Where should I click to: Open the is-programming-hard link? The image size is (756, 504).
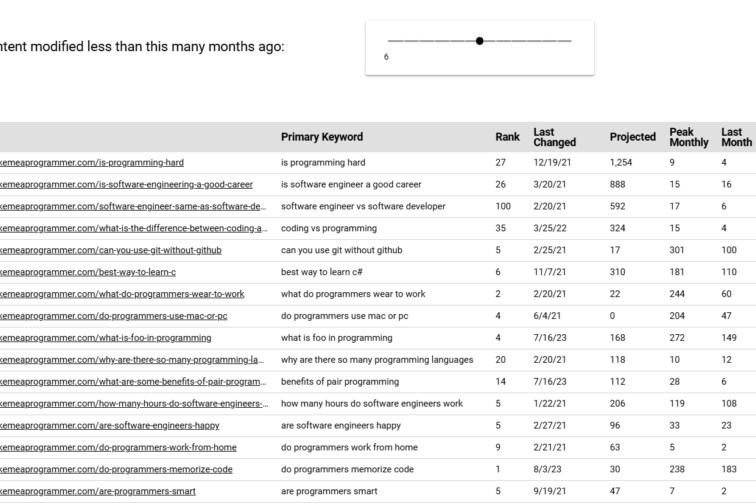(x=92, y=162)
